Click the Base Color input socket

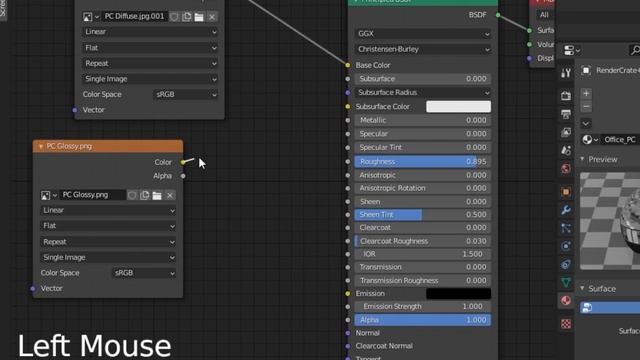348,65
